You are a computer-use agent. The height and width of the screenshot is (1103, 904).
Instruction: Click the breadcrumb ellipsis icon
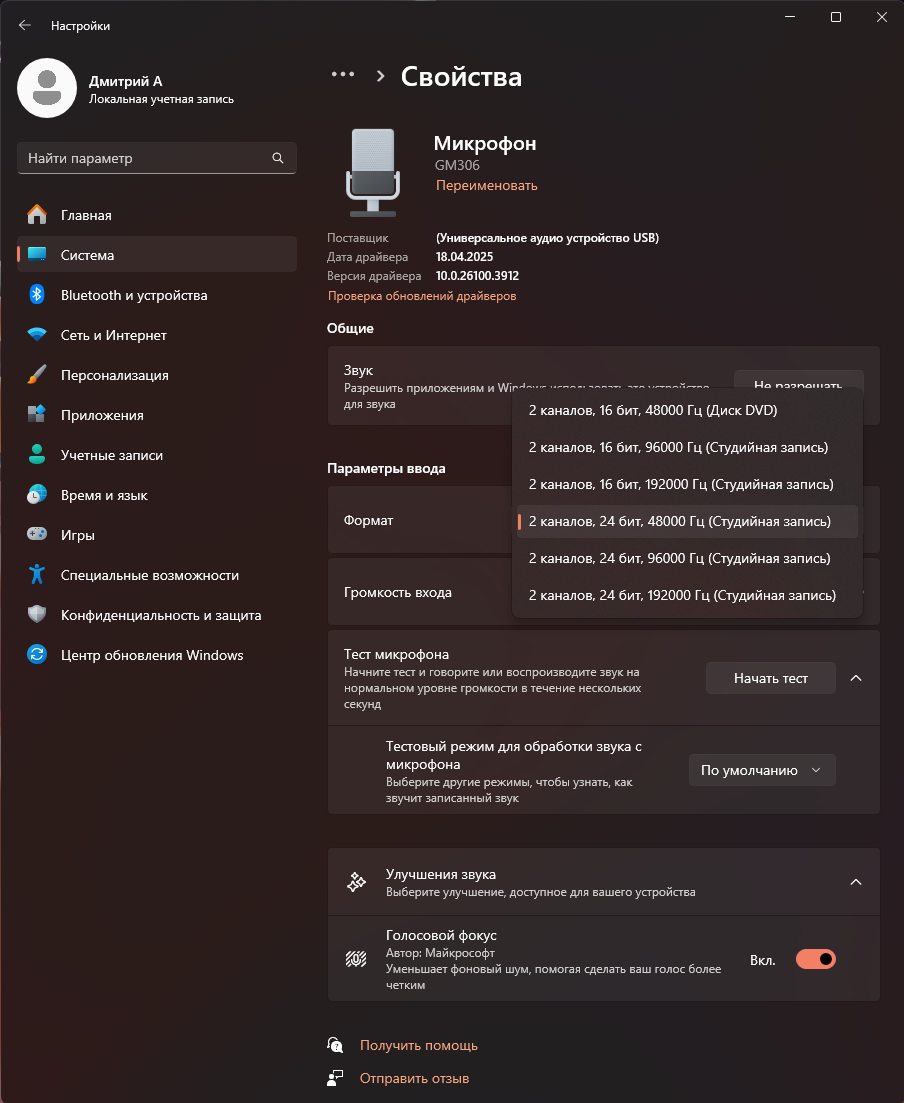click(343, 74)
